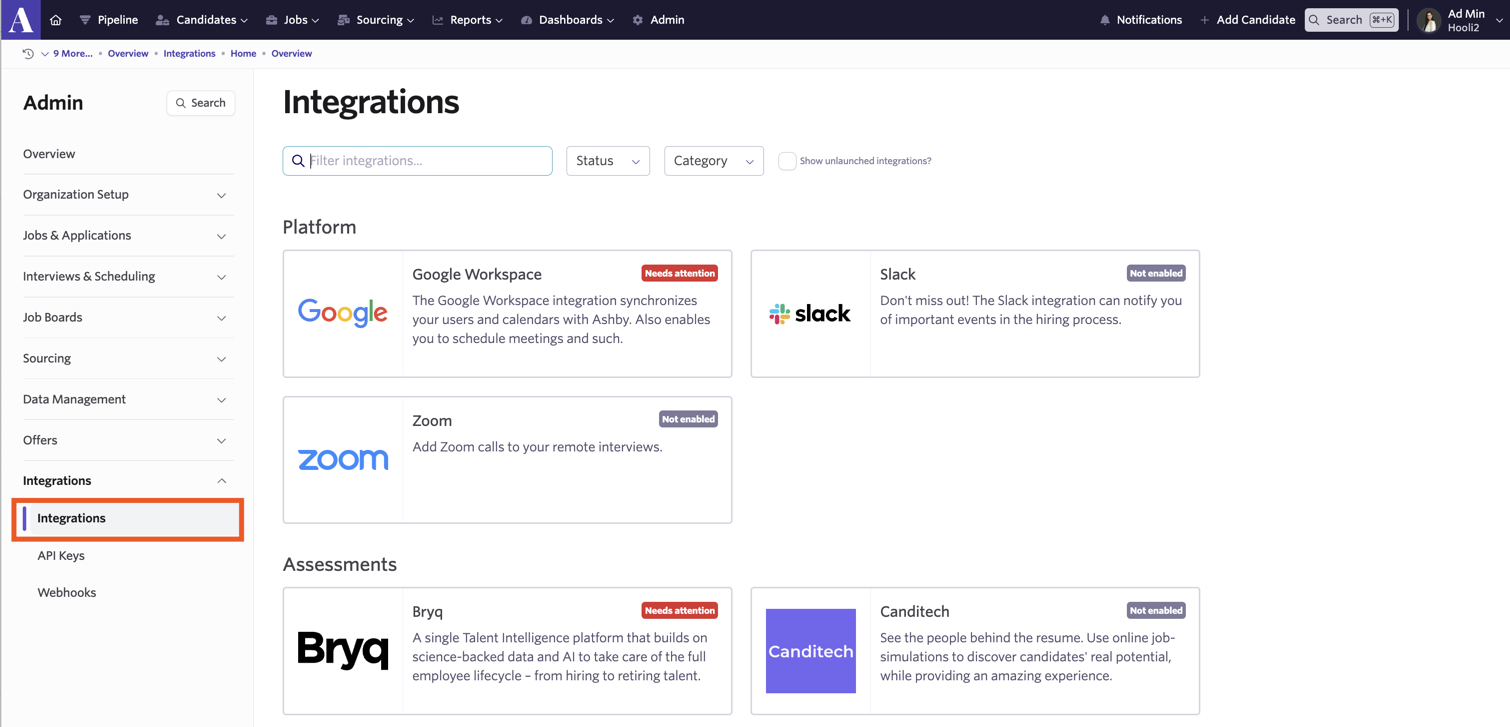Click Slack Not enabled badge

1156,273
